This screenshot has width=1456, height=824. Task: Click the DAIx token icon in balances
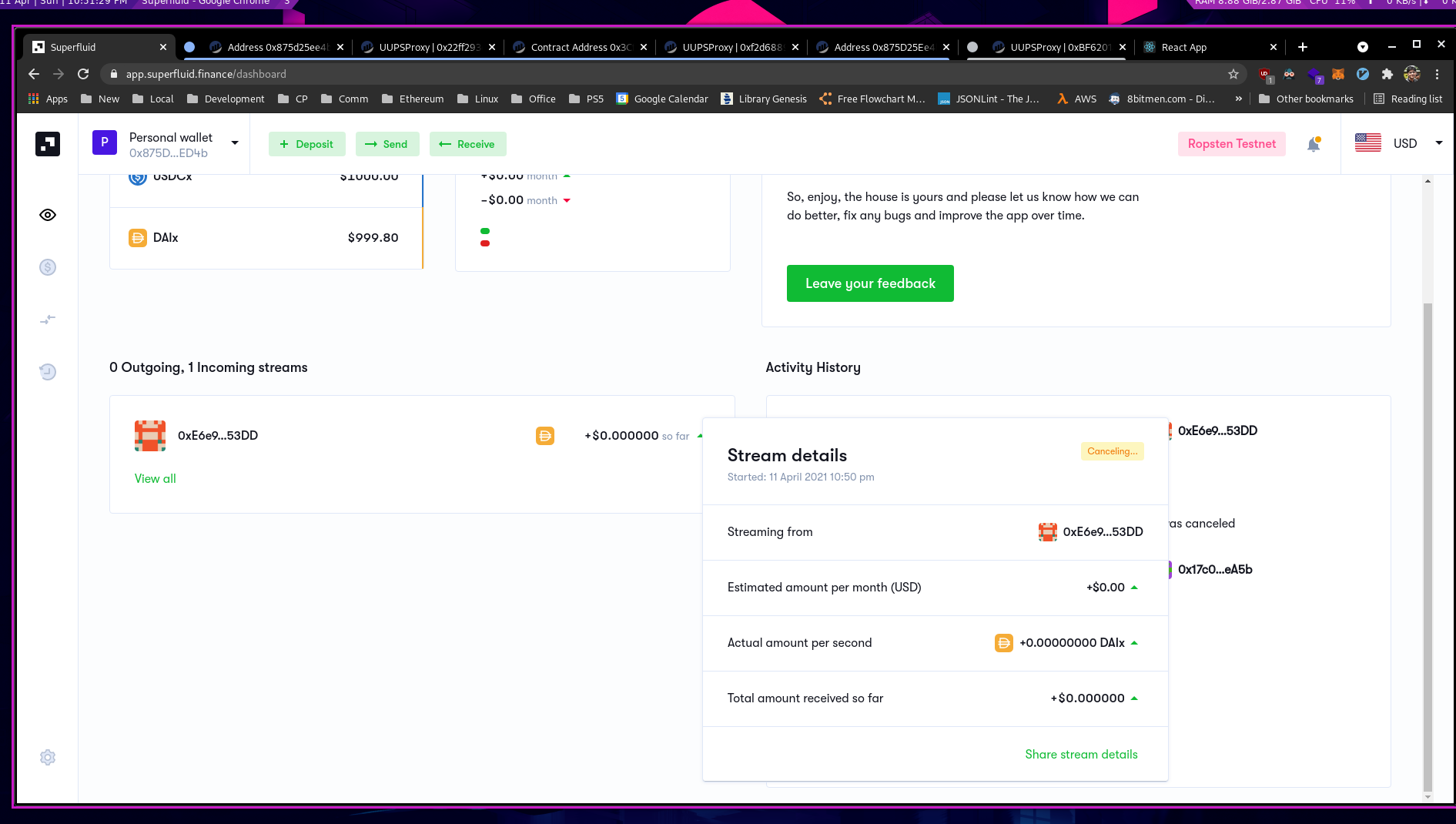click(x=138, y=238)
